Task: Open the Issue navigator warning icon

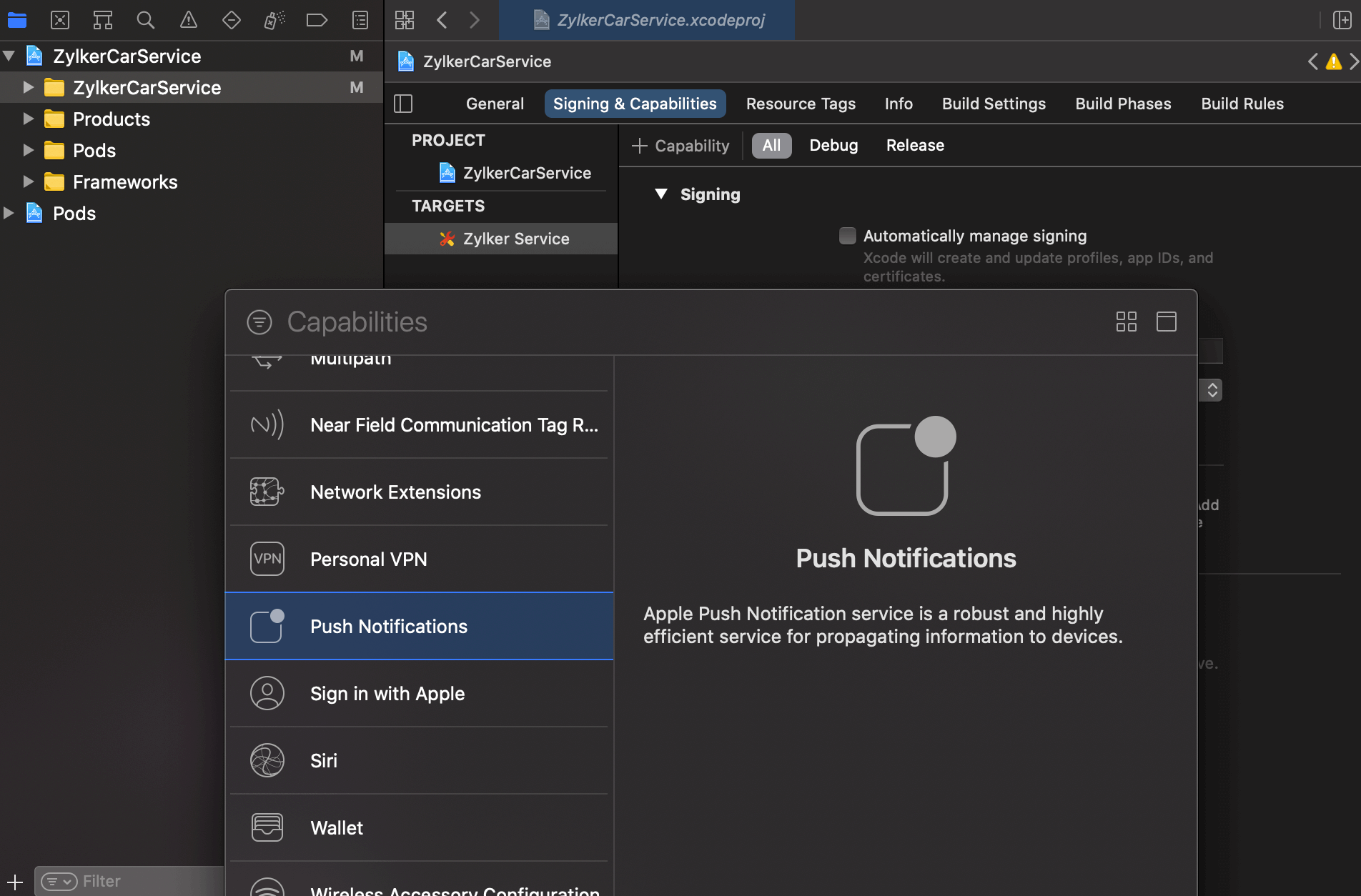Action: click(x=189, y=20)
